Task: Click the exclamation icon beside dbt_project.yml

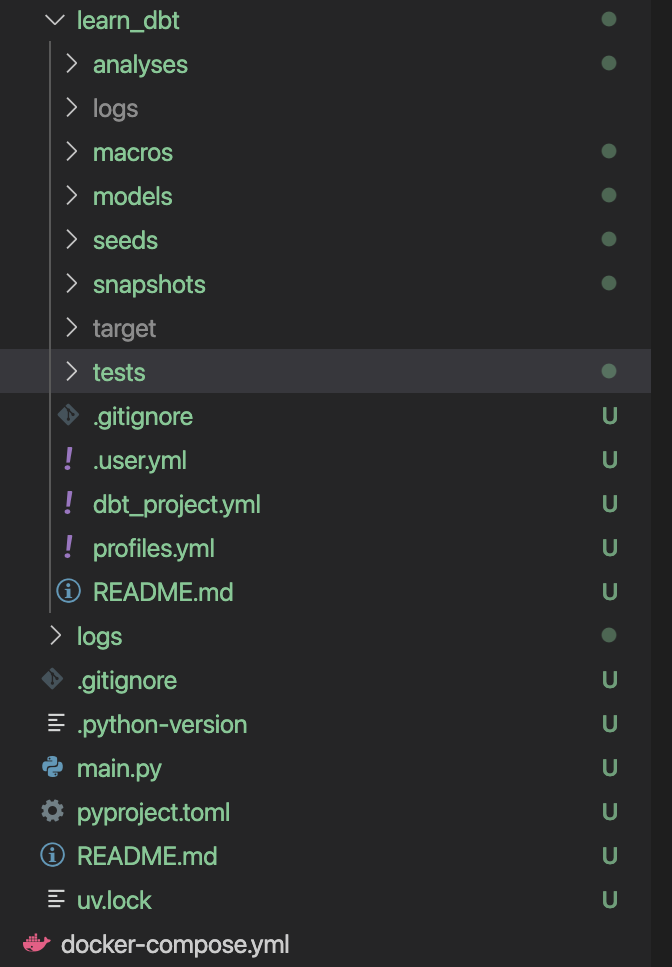Action: (68, 503)
